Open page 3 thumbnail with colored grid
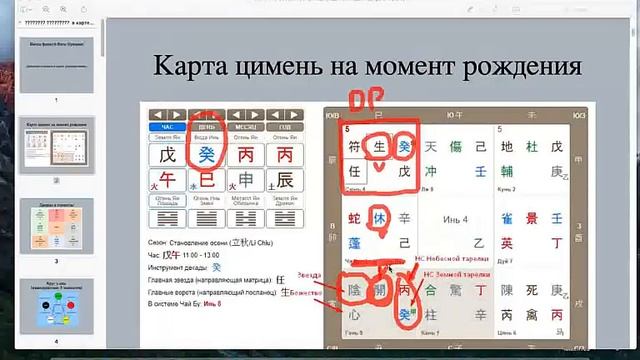 (57, 226)
